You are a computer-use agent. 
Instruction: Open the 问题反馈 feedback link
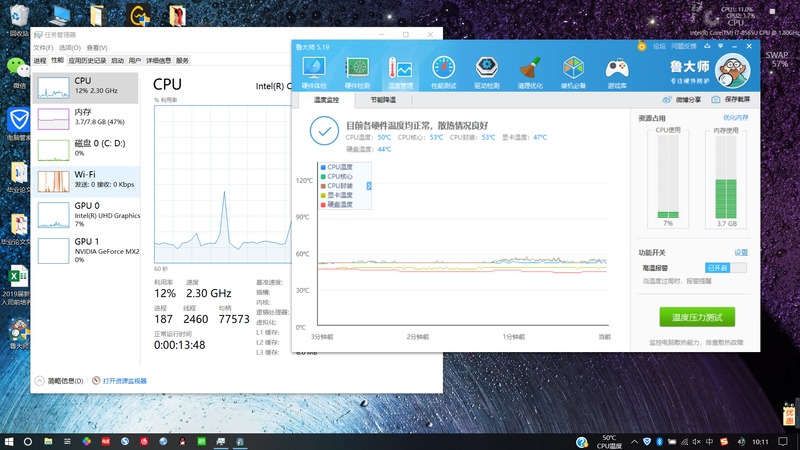(684, 46)
